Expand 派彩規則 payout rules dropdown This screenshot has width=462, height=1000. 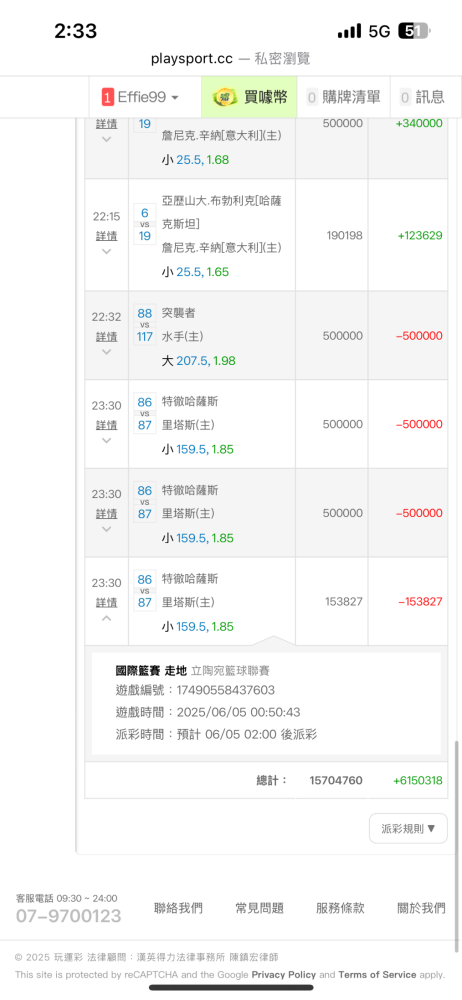pos(408,828)
